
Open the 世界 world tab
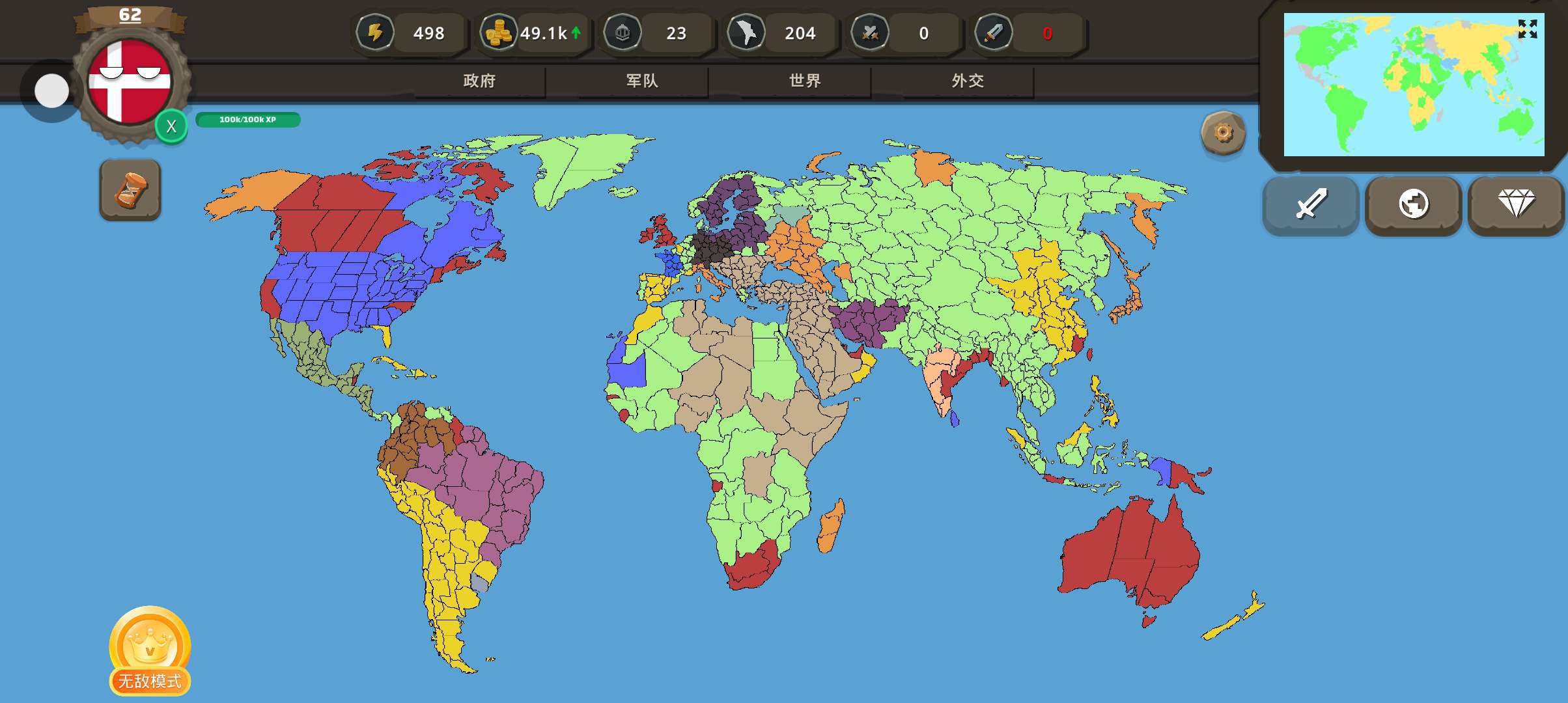(805, 81)
